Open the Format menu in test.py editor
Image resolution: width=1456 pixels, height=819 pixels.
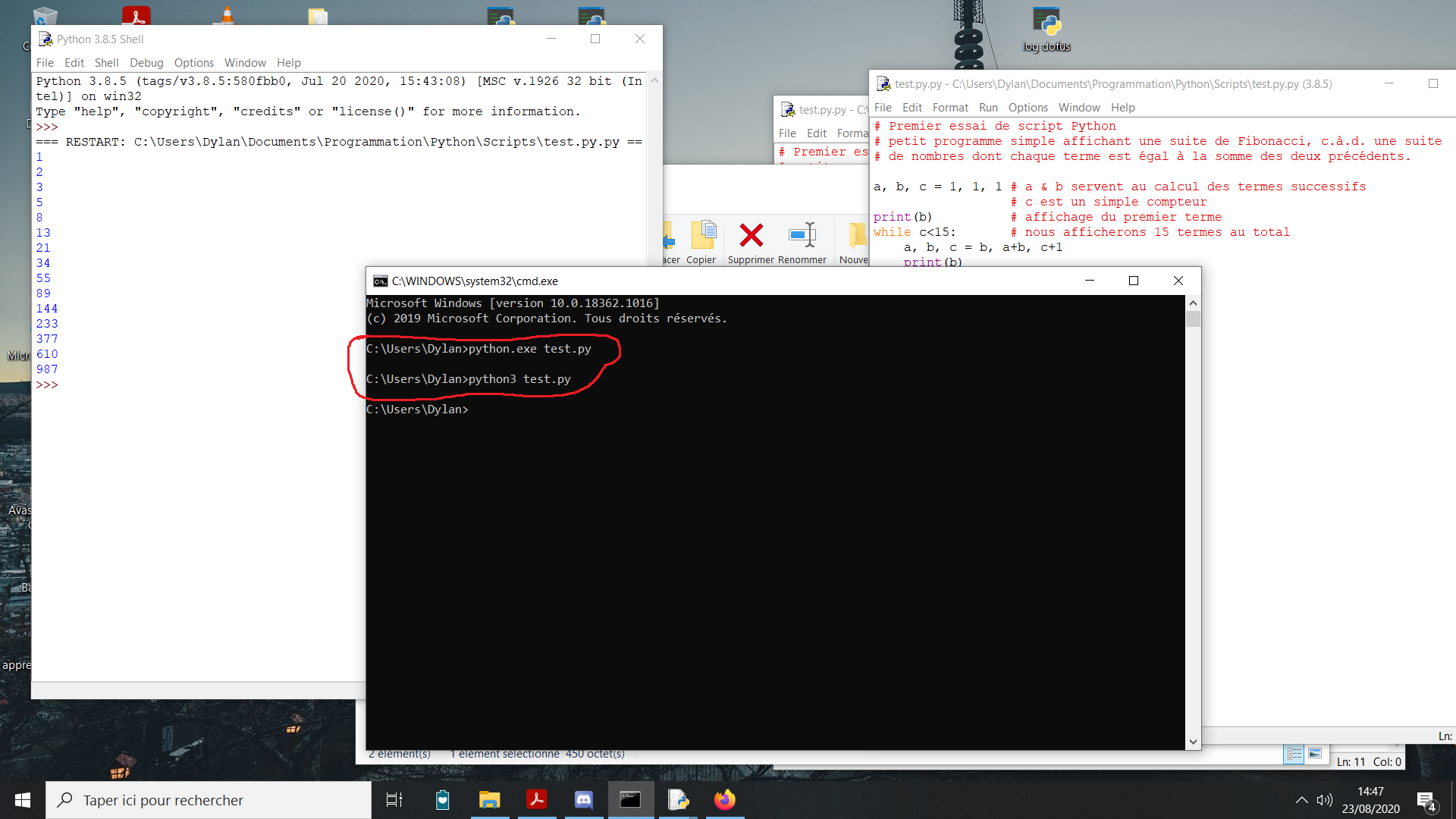point(950,108)
